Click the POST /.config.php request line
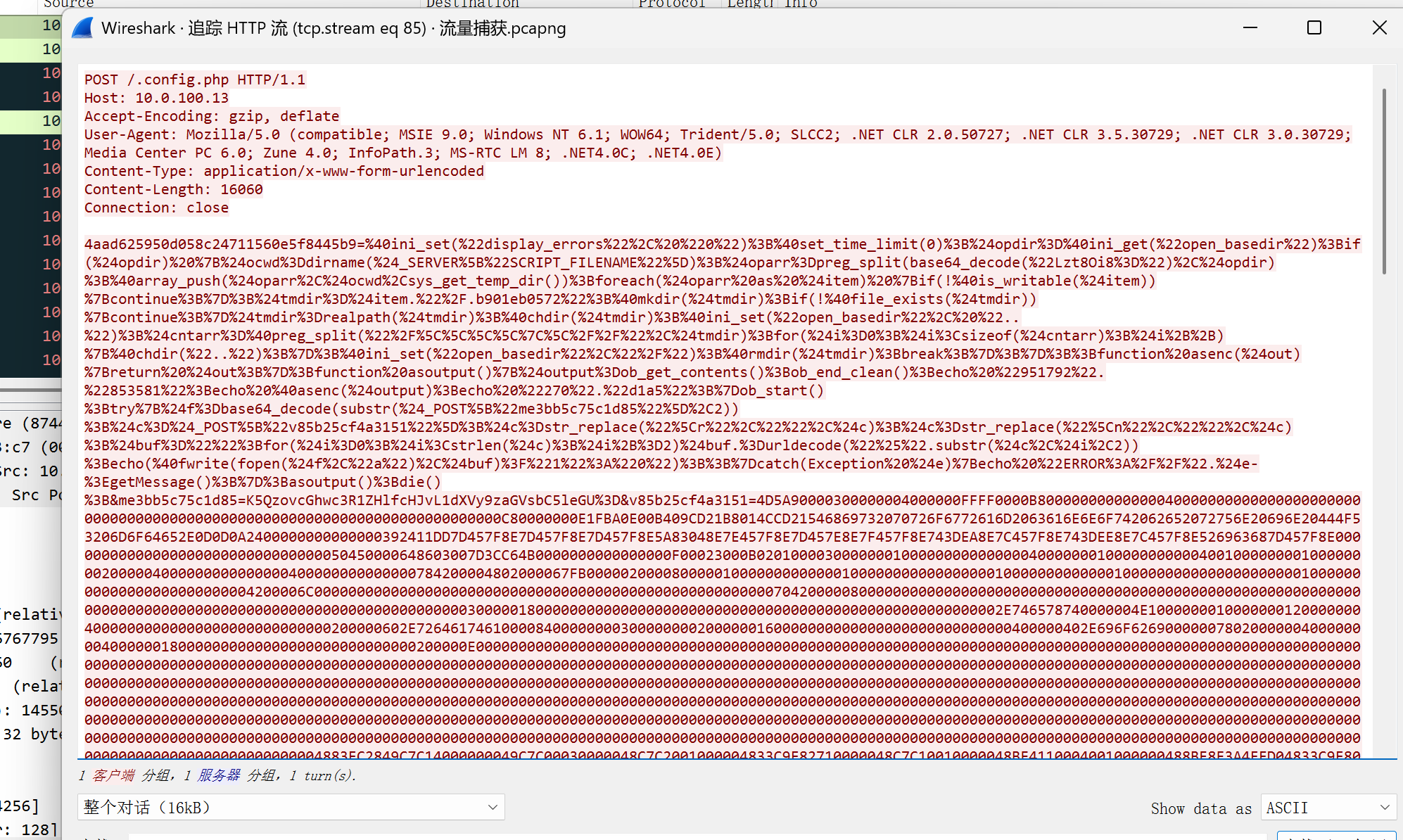The image size is (1403, 840). click(x=195, y=79)
